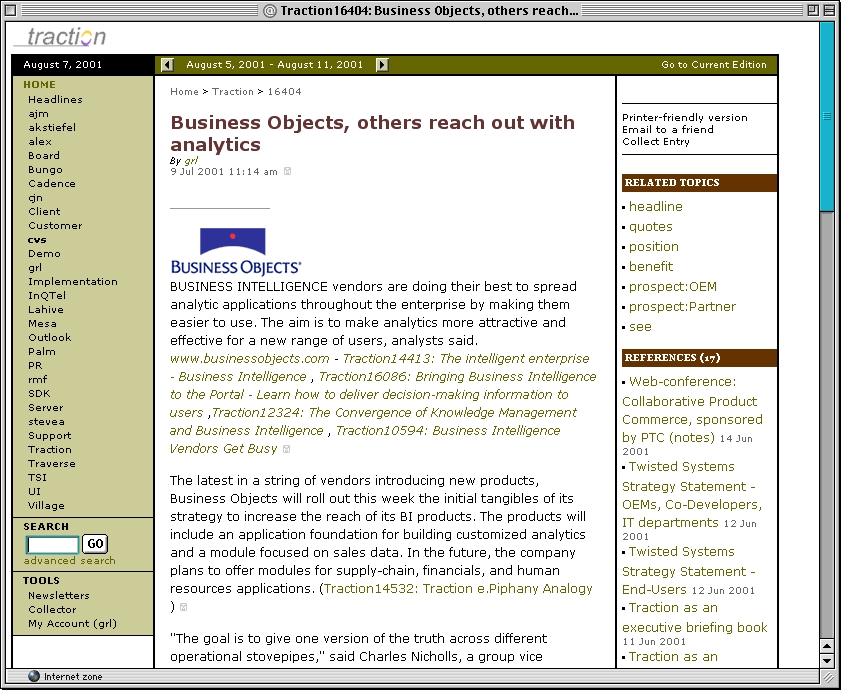This screenshot has width=841, height=690.
Task: Select the prospect:OEM related topic
Action: [672, 287]
